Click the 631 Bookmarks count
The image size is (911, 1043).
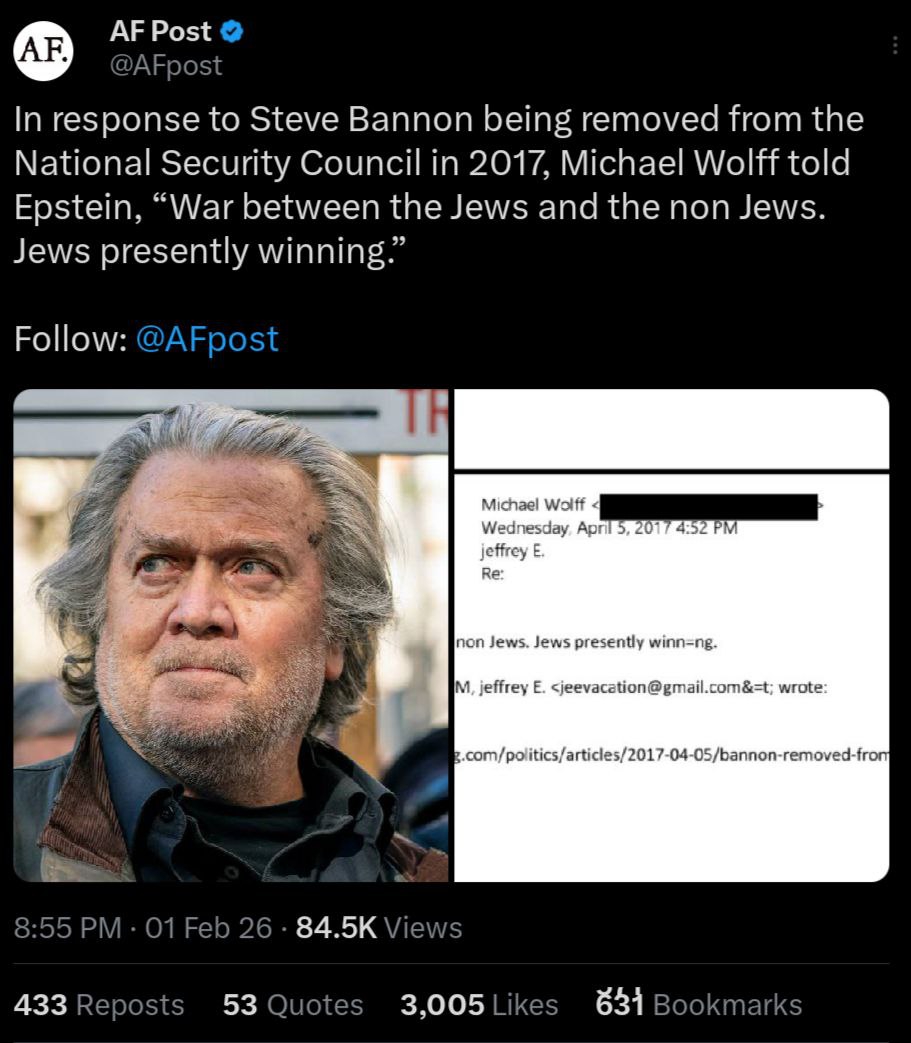[x=698, y=1004]
